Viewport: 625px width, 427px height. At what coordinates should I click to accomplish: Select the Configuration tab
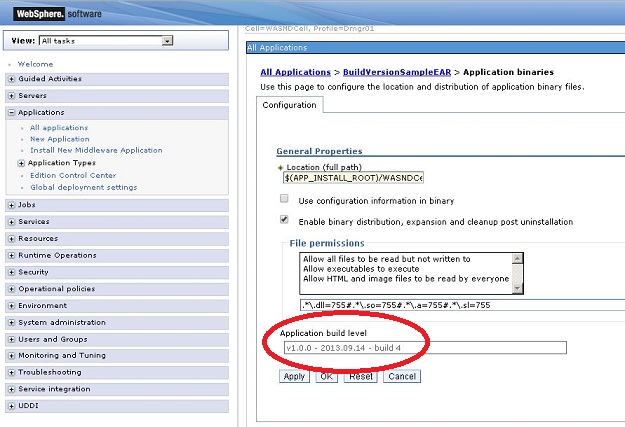point(289,105)
